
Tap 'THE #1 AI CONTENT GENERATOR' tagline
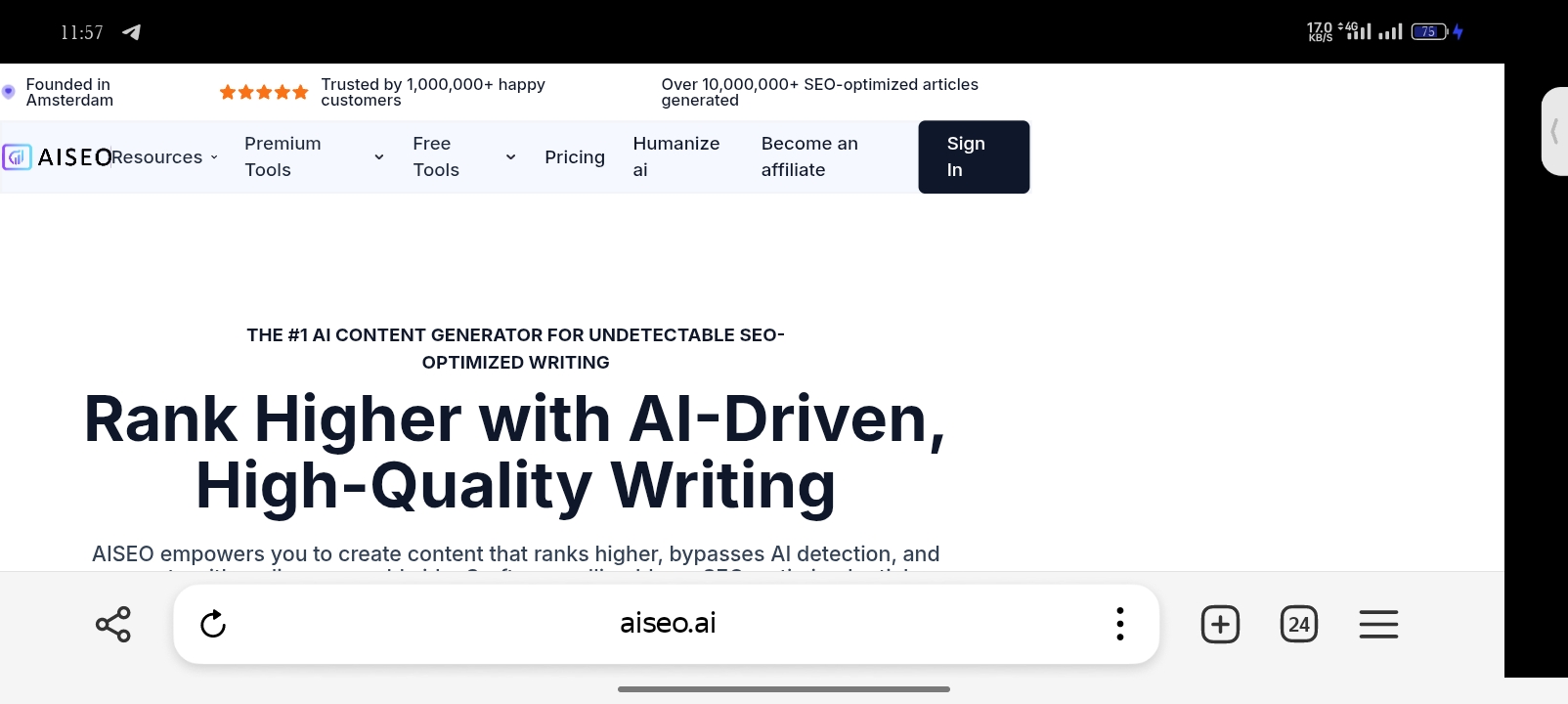515,348
